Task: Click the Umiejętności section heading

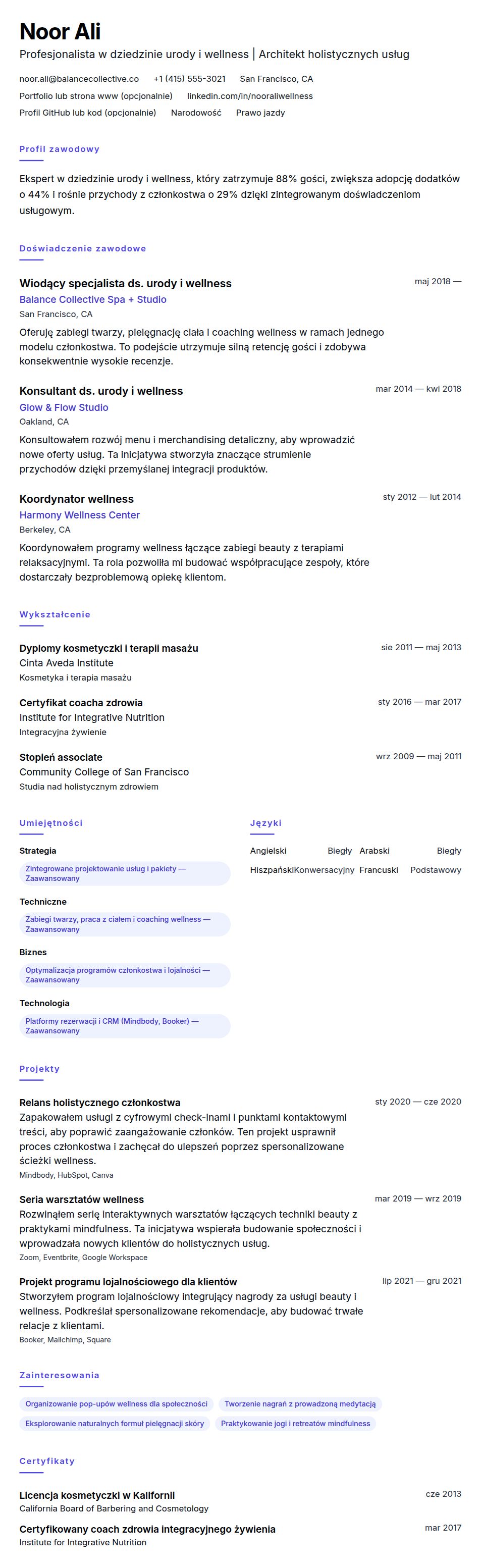Action: [x=51, y=823]
